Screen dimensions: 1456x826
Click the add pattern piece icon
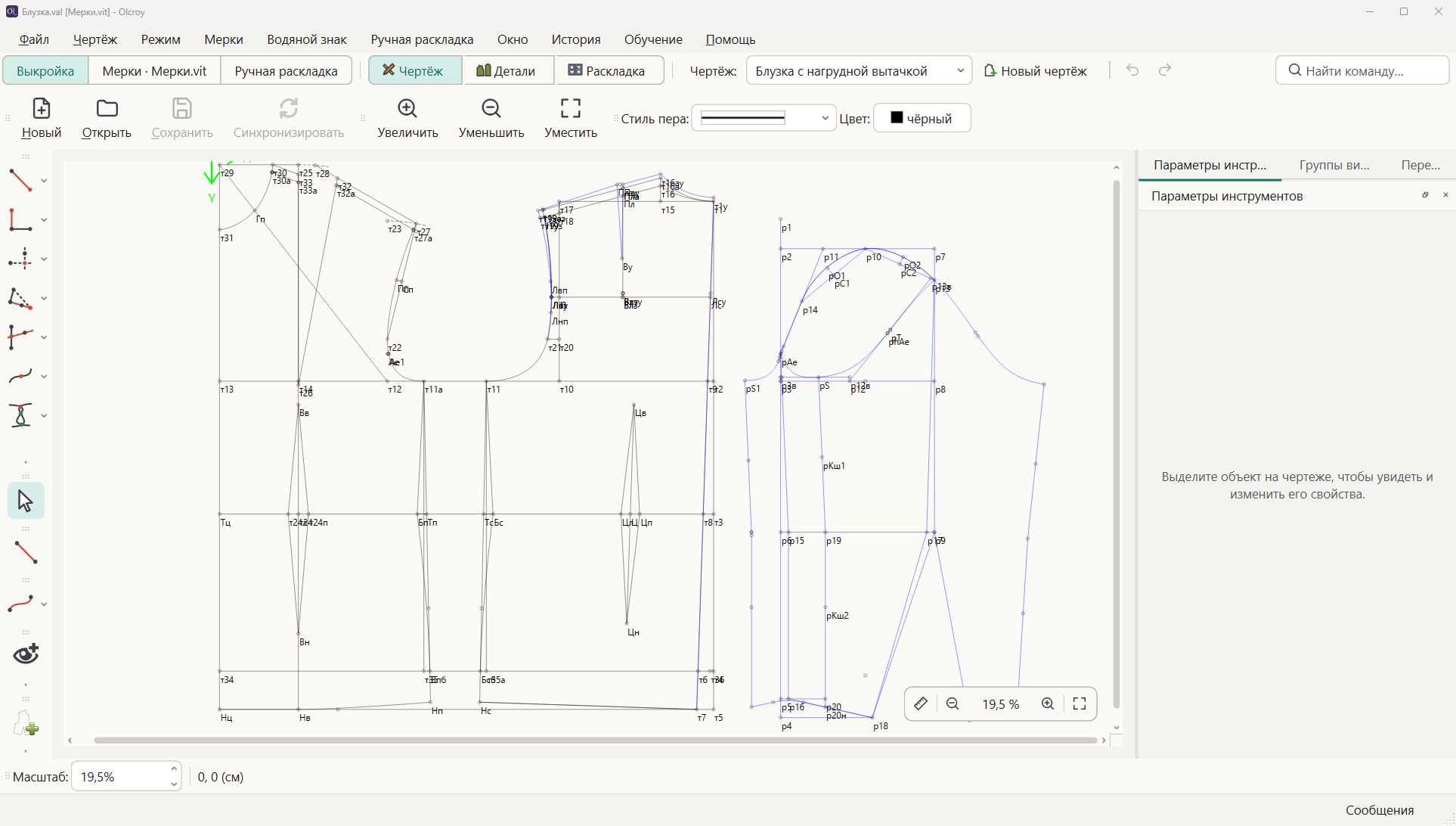coord(26,724)
